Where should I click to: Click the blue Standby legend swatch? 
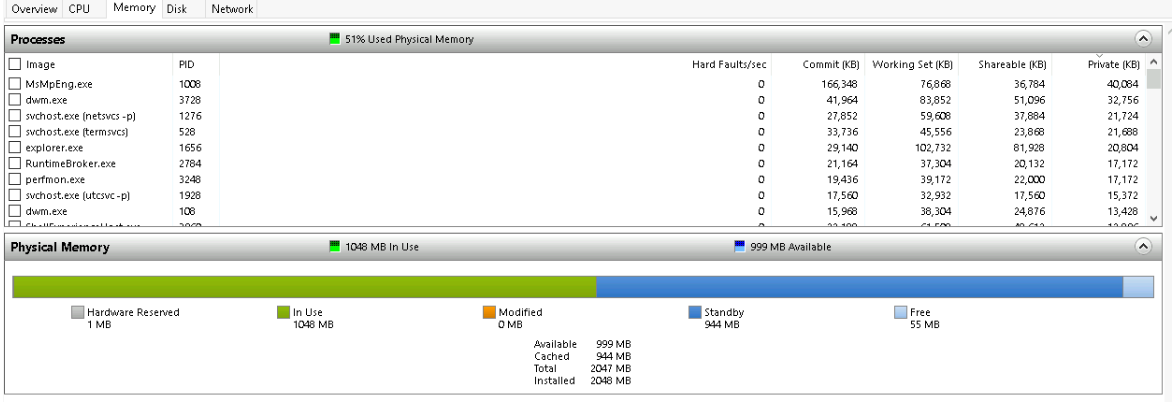(x=695, y=313)
